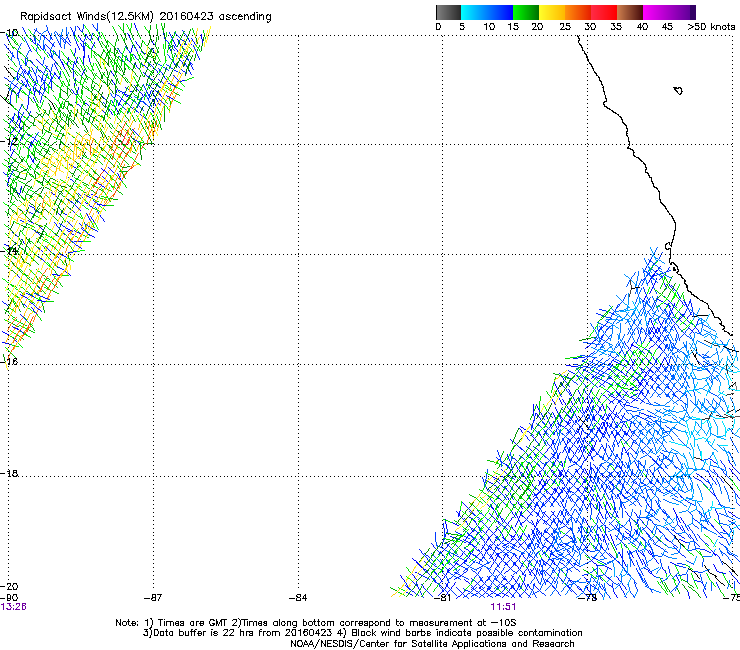
Task: Click the purple 11:51 swath time label
Action: pyautogui.click(x=503, y=607)
